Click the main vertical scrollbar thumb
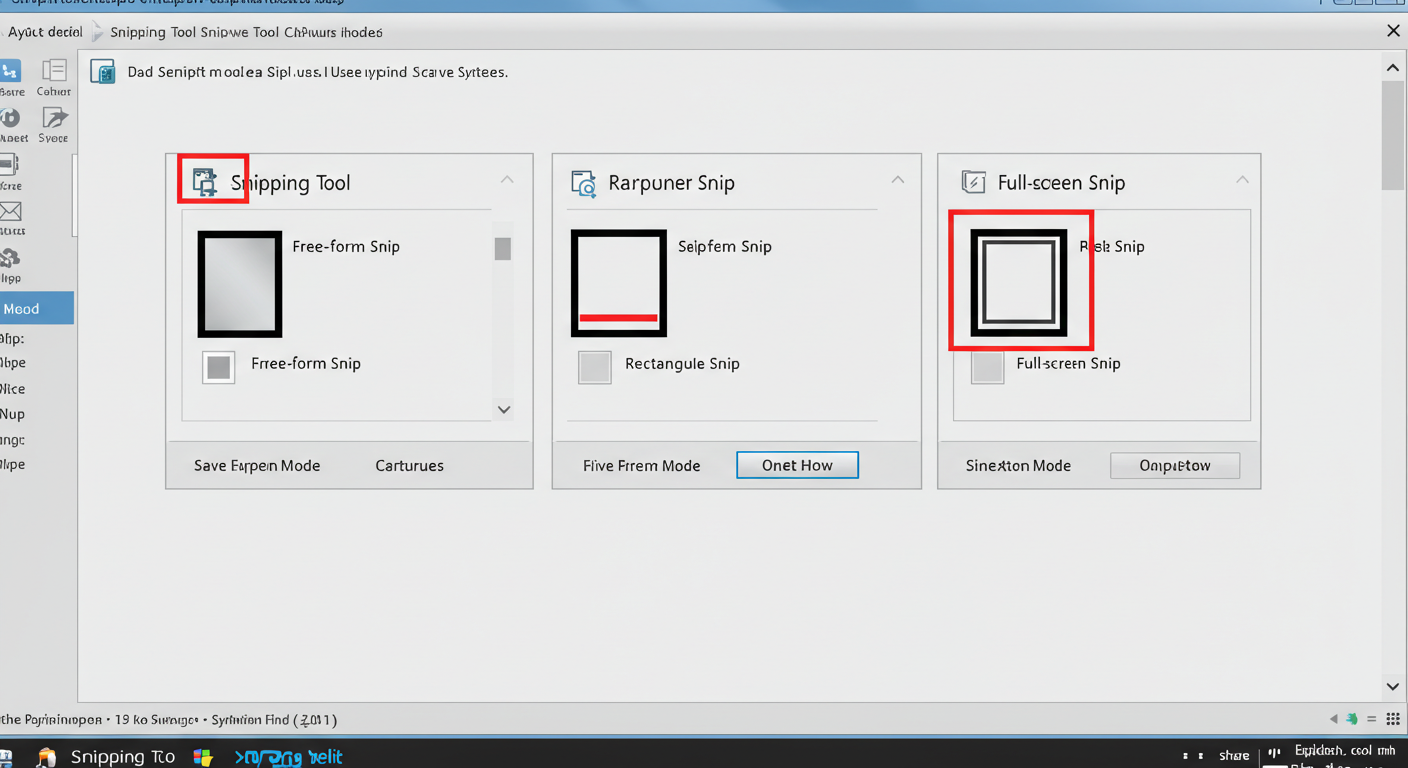 (x=1393, y=136)
